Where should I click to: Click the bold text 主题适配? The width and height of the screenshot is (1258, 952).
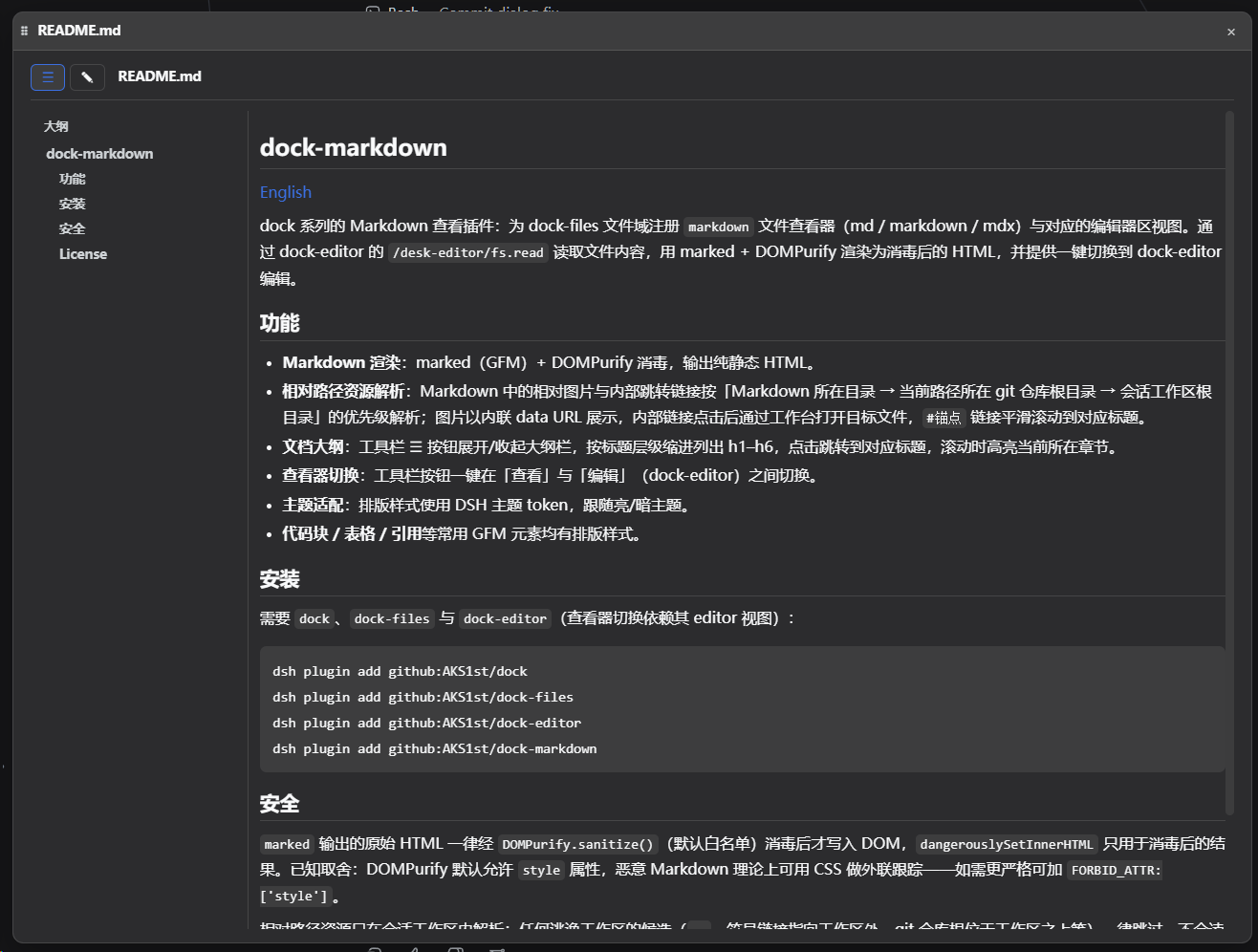coord(314,506)
